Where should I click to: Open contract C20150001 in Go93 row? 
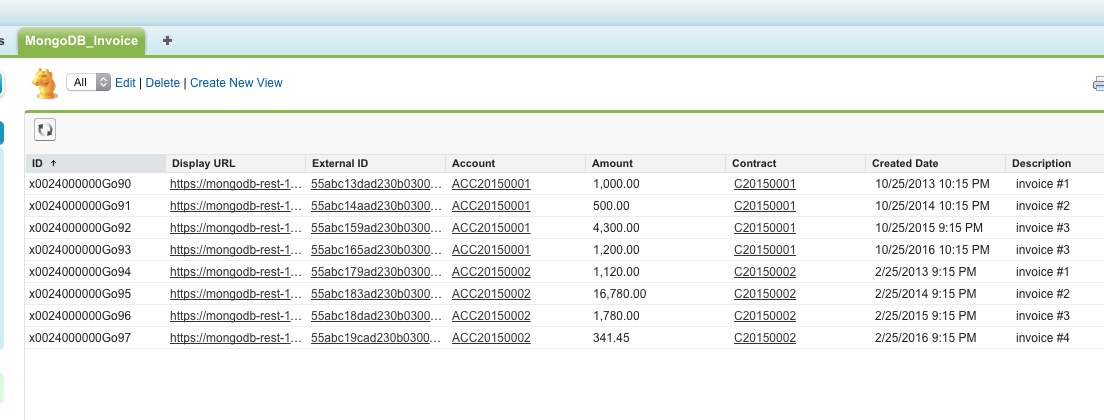pos(765,250)
